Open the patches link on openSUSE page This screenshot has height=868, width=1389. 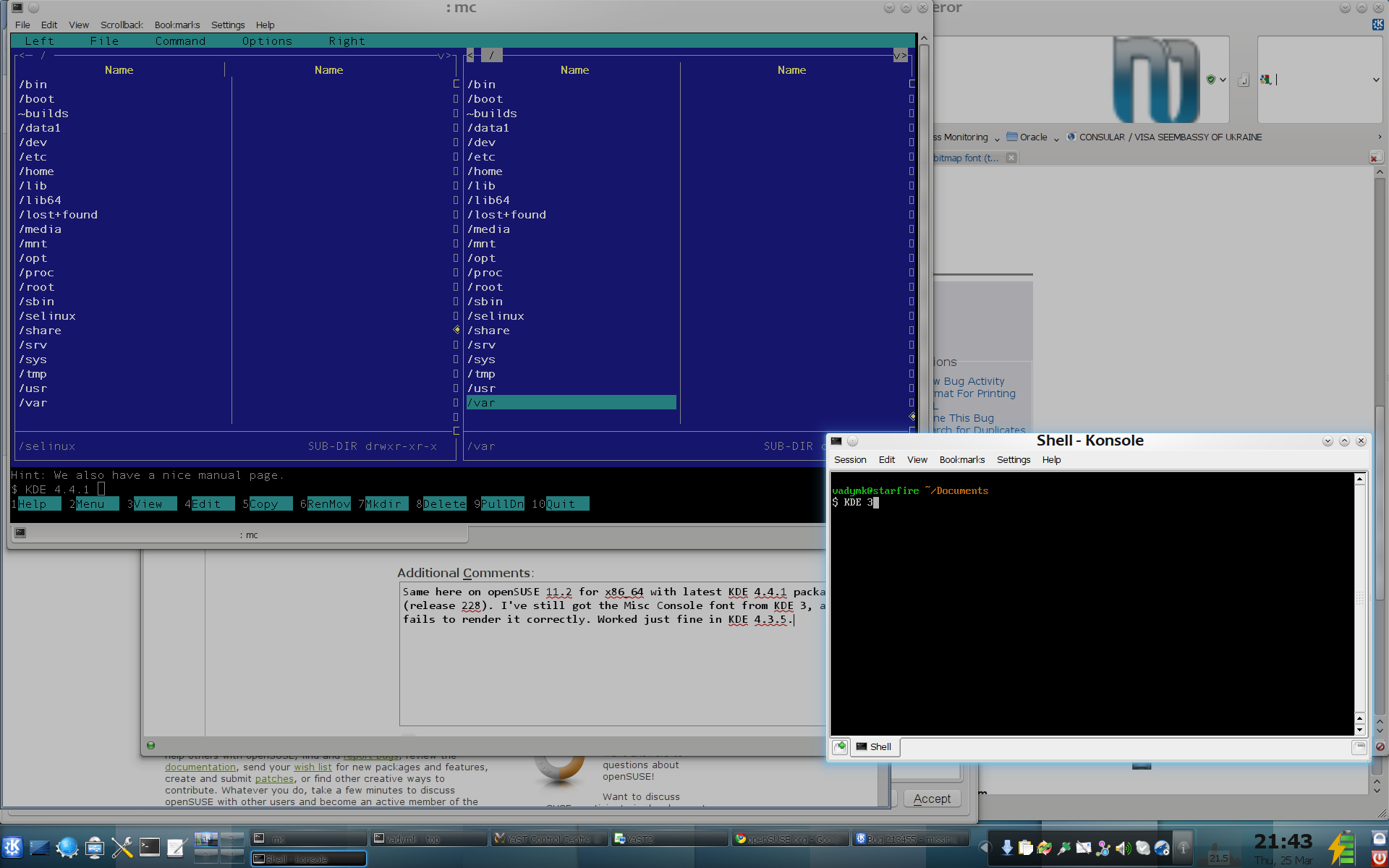click(274, 779)
